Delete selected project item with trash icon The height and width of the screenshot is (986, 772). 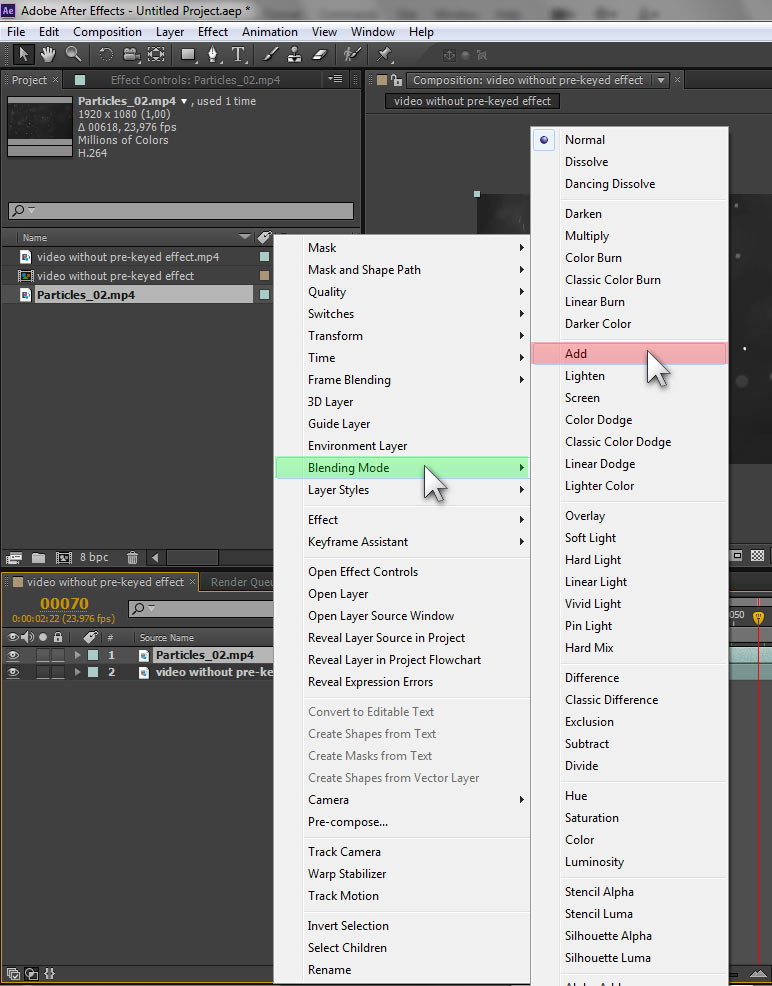point(132,558)
